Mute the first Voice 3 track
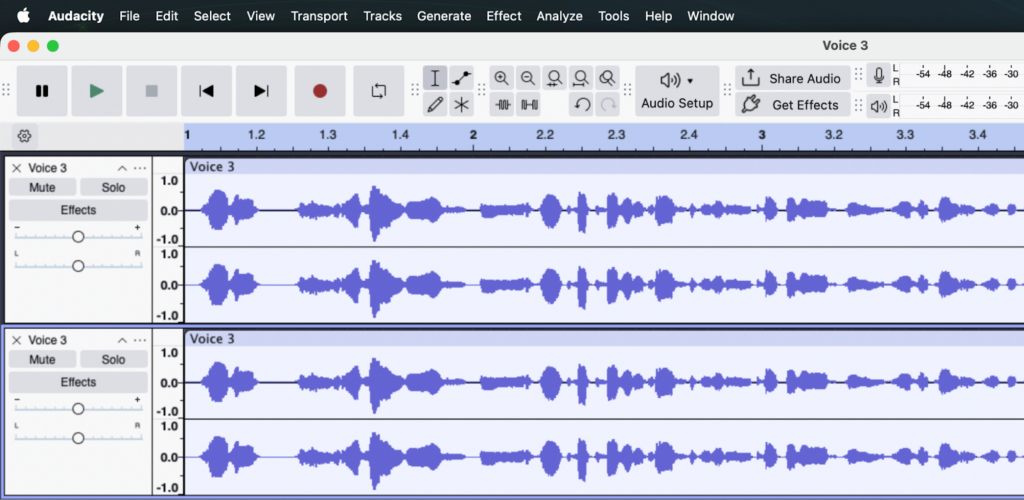The image size is (1024, 500). tap(42, 188)
